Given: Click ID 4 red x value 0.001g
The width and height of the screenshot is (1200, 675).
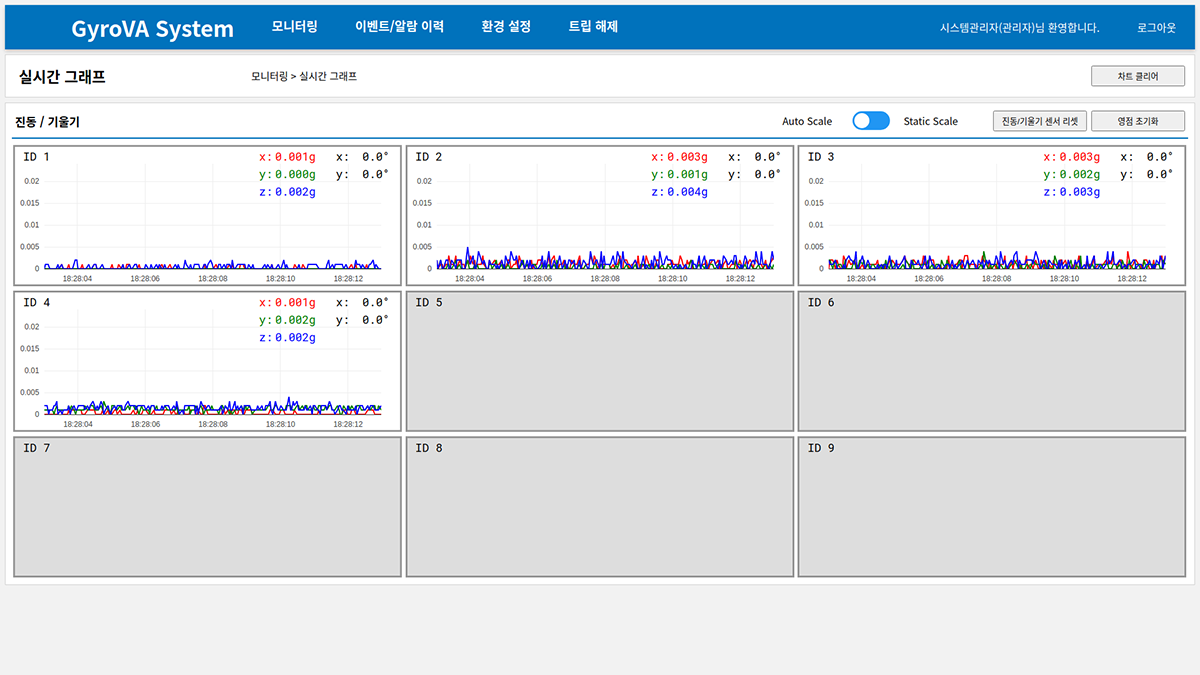Looking at the screenshot, I should 287,302.
